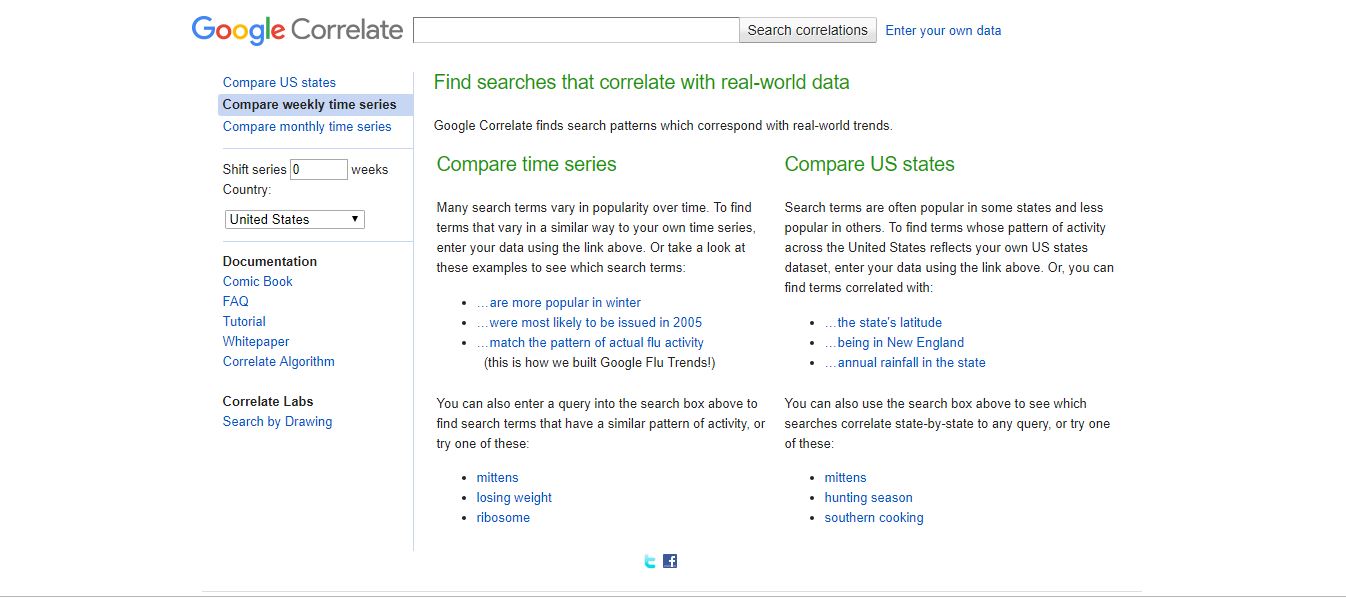
Task: Open the state's latitude example
Action: point(883,322)
